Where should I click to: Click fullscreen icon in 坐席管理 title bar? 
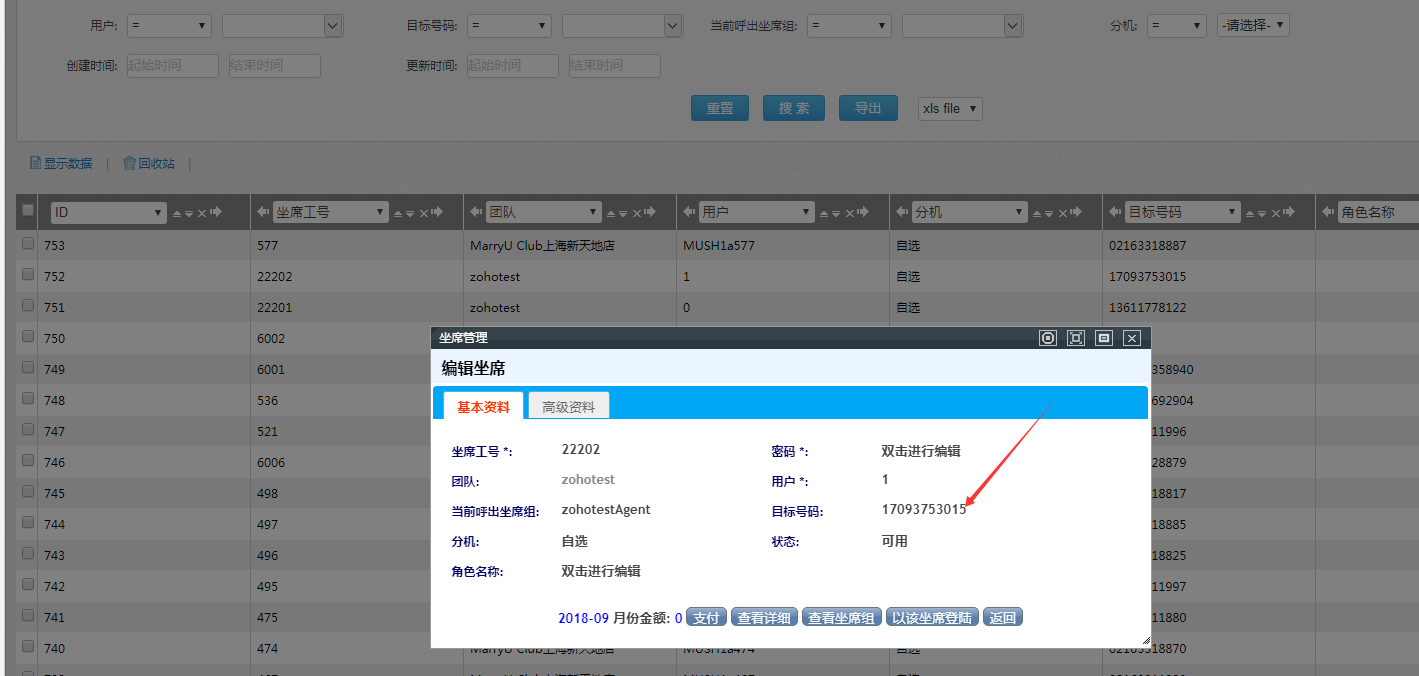point(1076,338)
